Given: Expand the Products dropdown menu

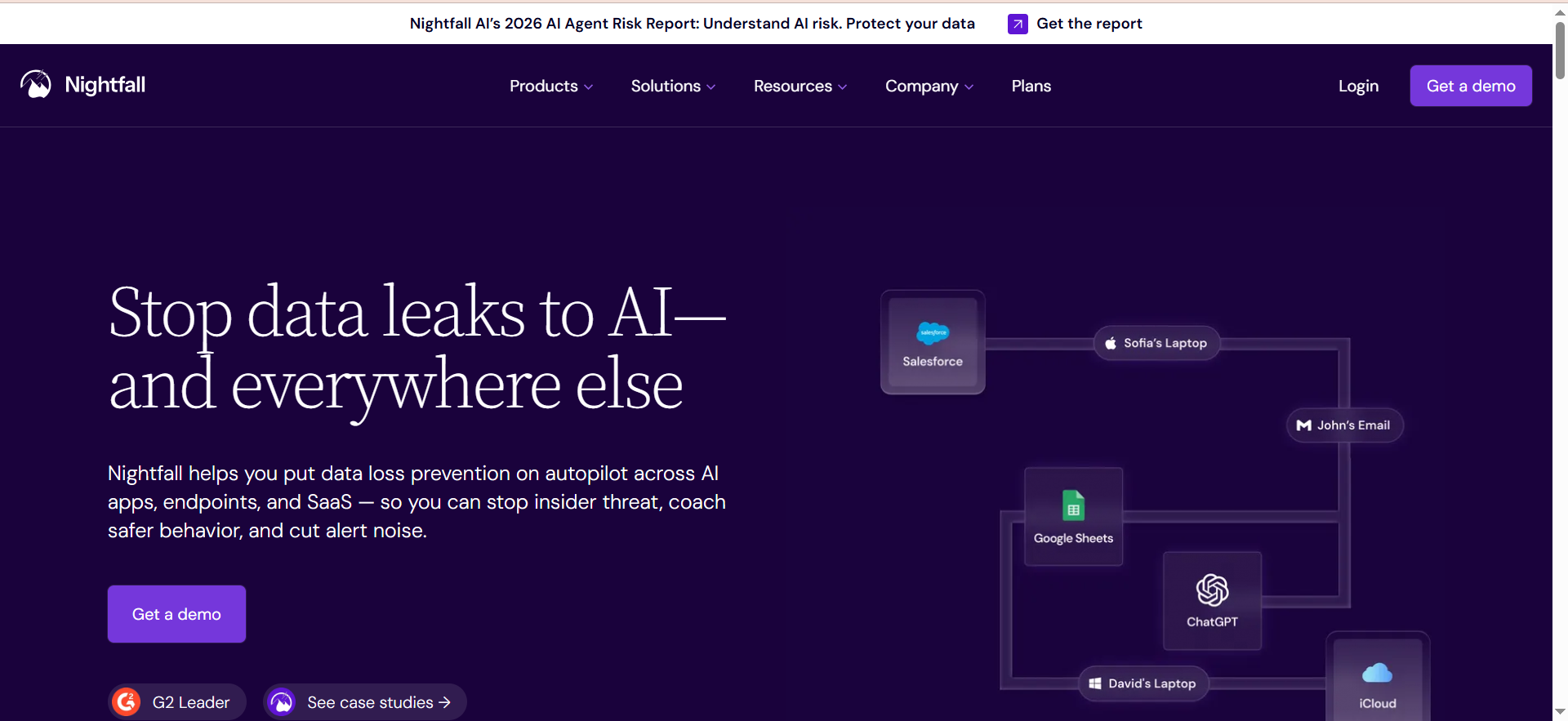Looking at the screenshot, I should click(551, 86).
